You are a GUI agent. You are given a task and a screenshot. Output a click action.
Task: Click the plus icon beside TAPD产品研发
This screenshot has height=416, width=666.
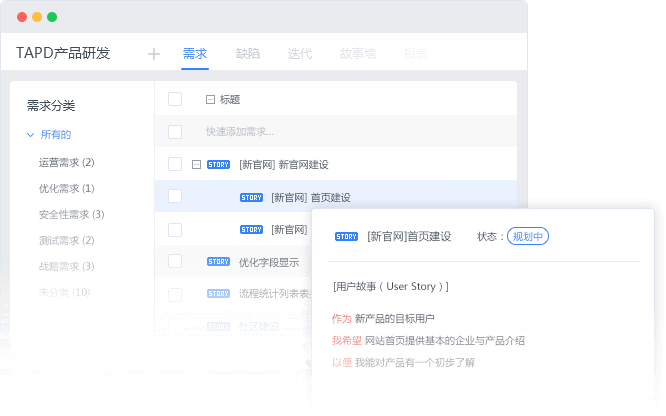click(x=154, y=54)
